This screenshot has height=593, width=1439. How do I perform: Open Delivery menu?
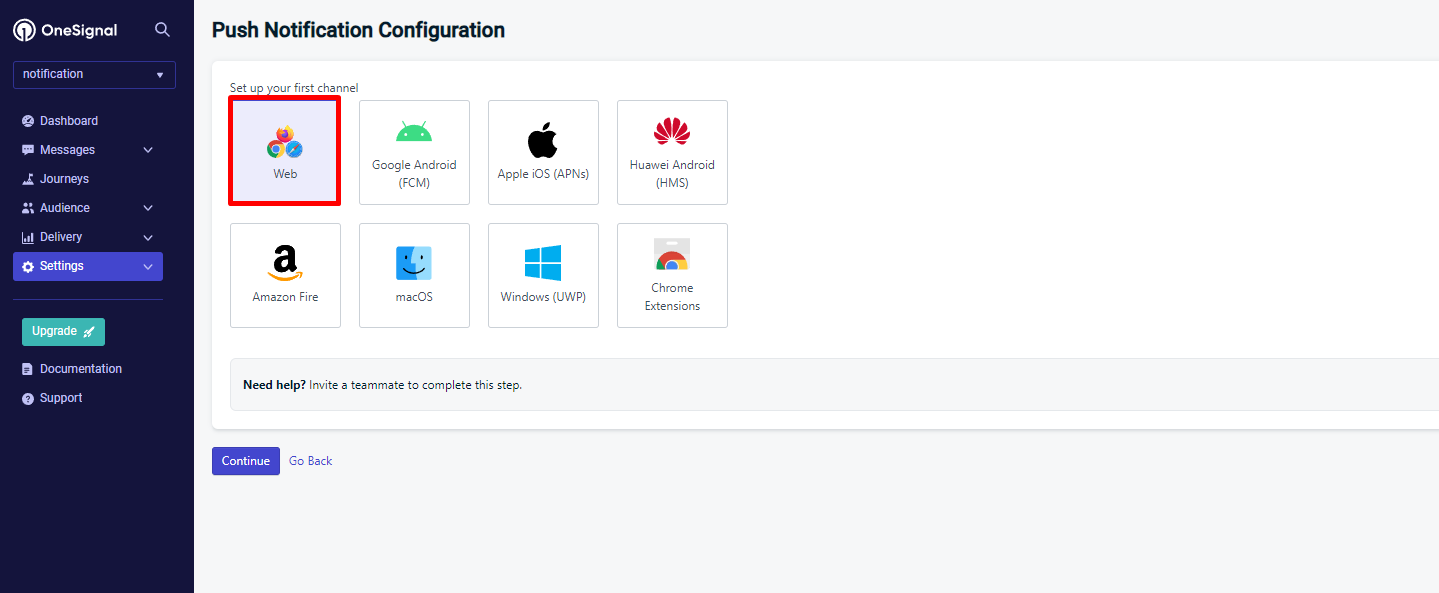click(61, 237)
